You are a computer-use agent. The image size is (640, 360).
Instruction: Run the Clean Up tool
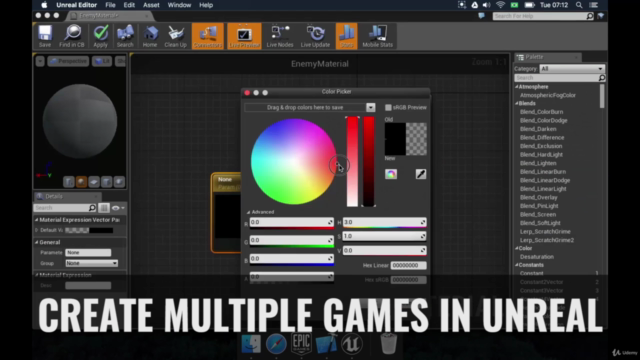point(176,36)
